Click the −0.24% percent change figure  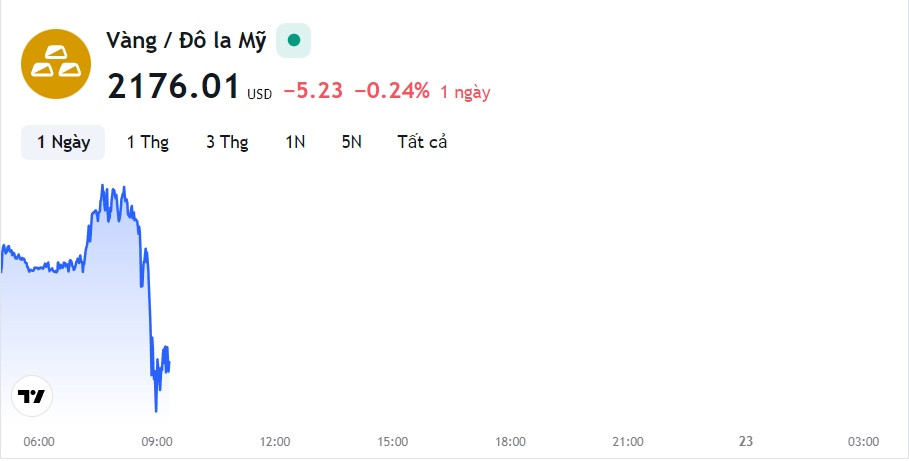click(x=392, y=91)
